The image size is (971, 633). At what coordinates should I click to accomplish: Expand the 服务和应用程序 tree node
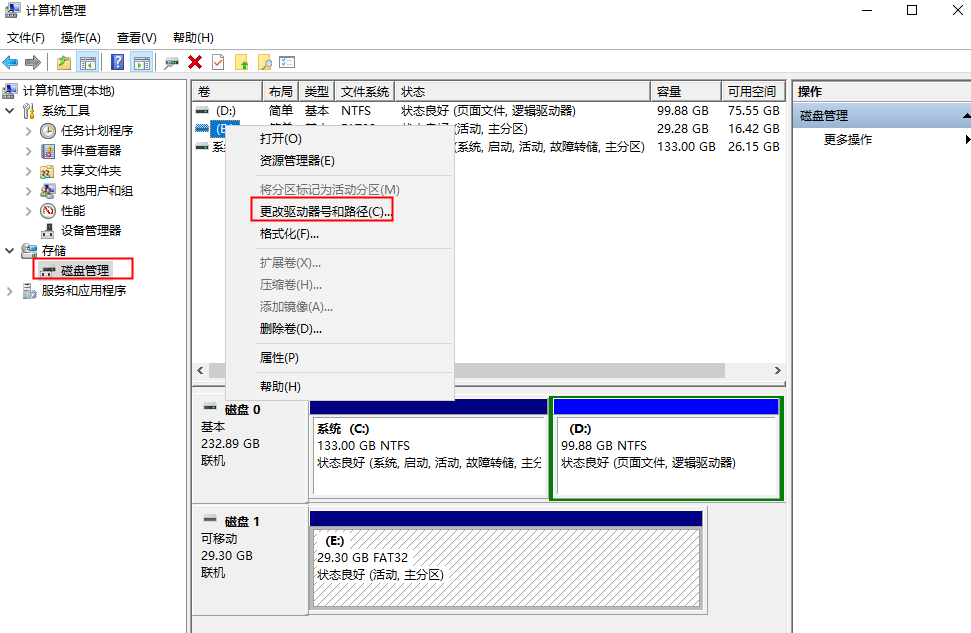(x=8, y=292)
